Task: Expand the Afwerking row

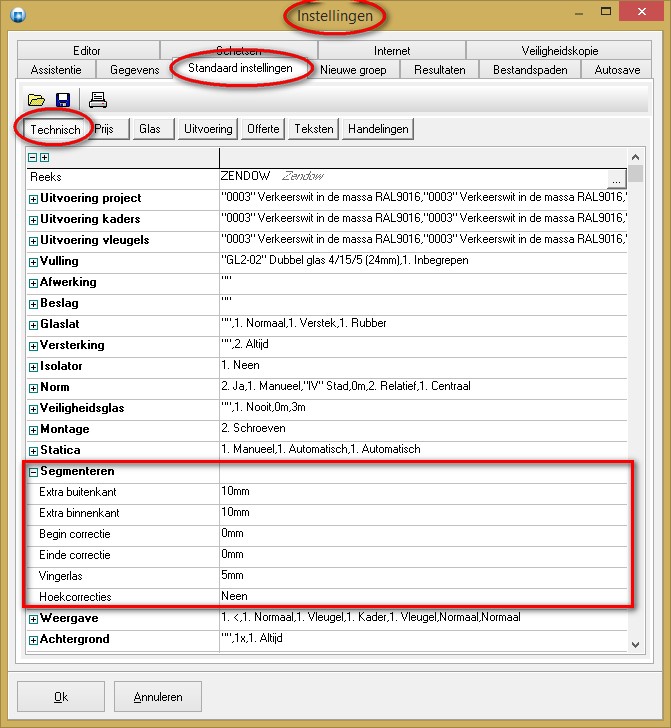Action: tap(33, 283)
